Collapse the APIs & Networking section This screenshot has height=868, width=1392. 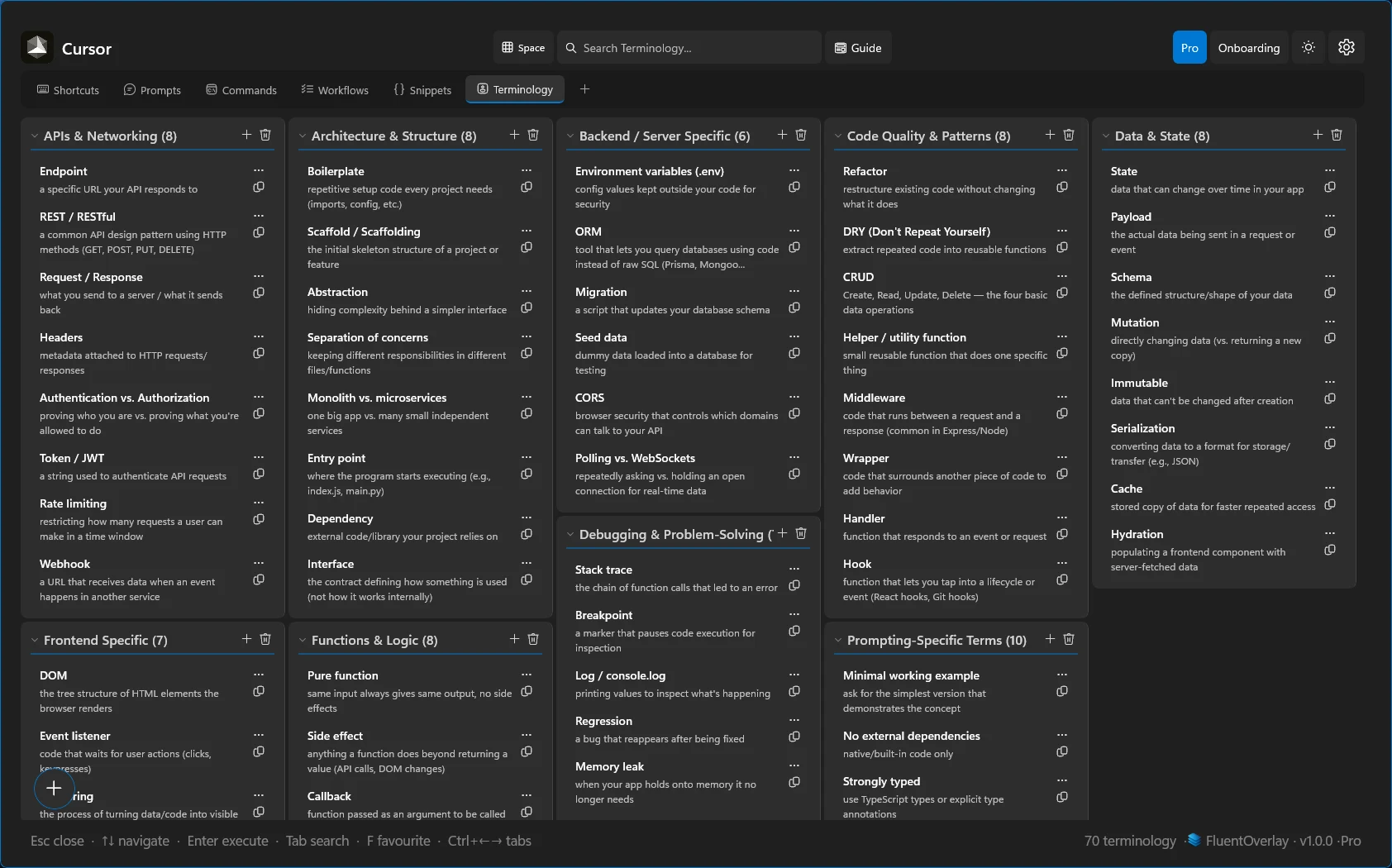point(35,136)
